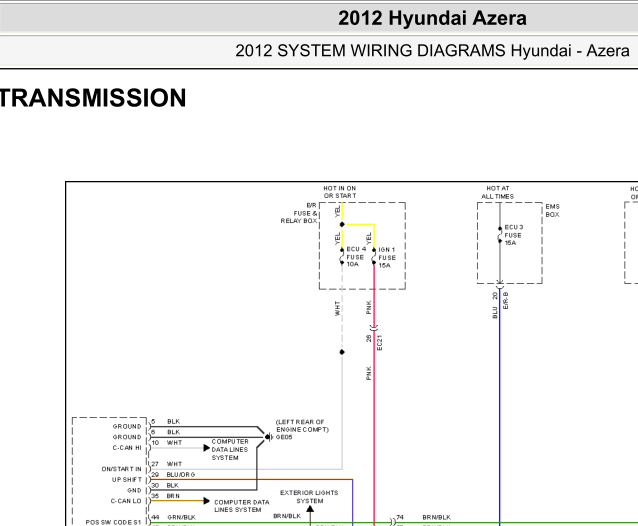Click pin number 10 on the C-CAN HI wire

pyautogui.click(x=155, y=443)
